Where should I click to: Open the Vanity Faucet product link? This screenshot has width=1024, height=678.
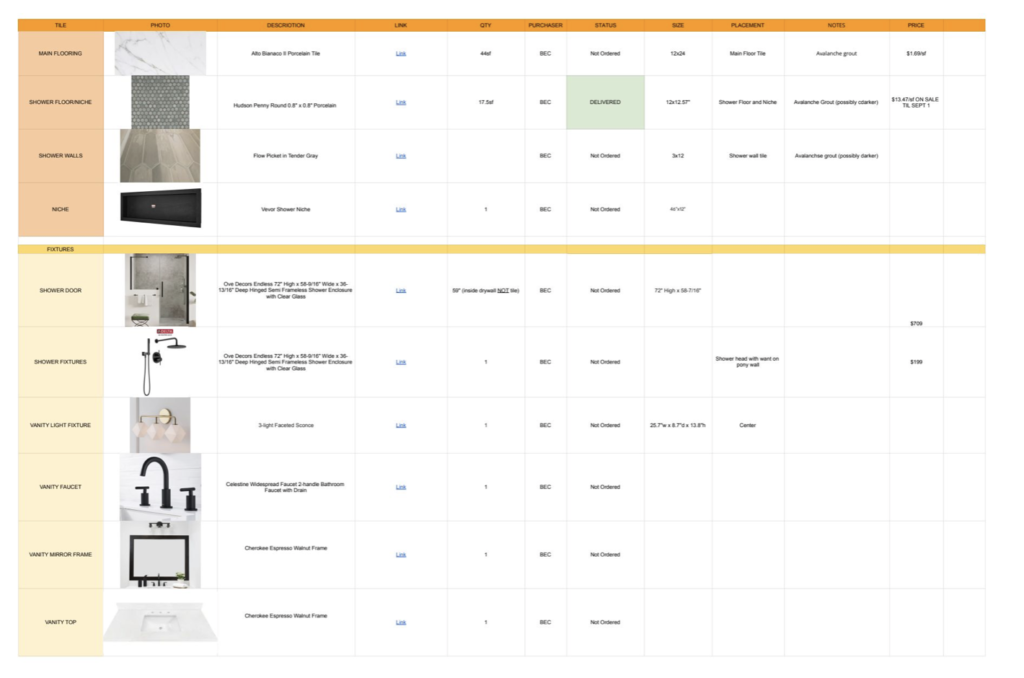point(401,487)
